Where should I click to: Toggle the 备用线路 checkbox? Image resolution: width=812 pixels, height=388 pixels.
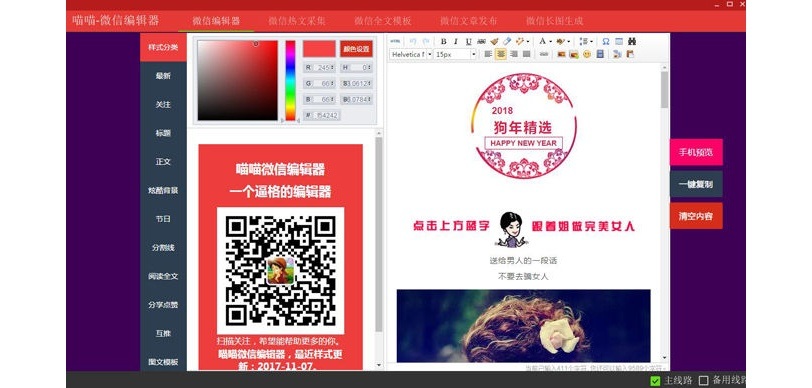(x=703, y=381)
